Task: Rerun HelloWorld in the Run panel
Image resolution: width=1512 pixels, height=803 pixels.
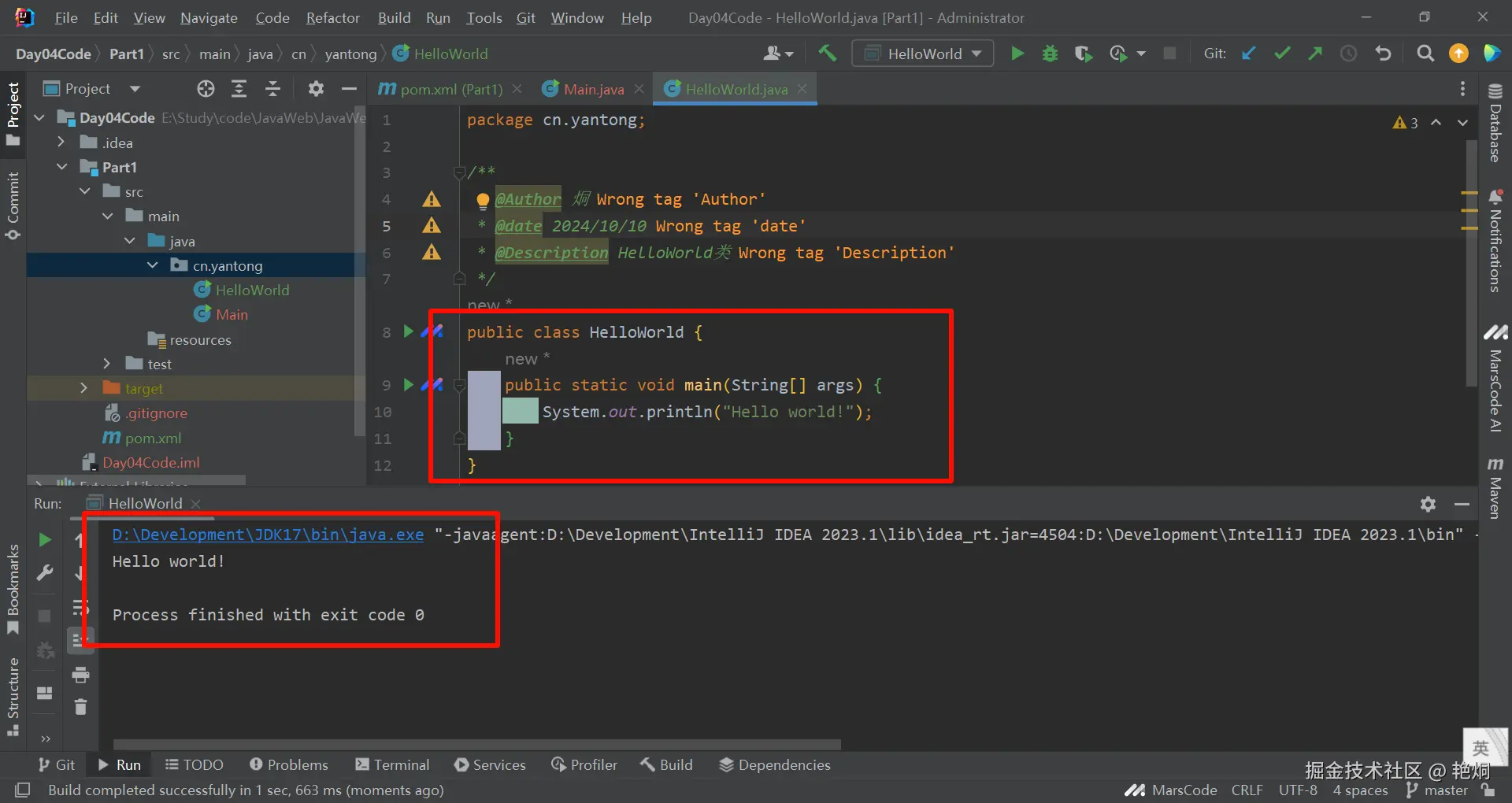Action: (45, 540)
